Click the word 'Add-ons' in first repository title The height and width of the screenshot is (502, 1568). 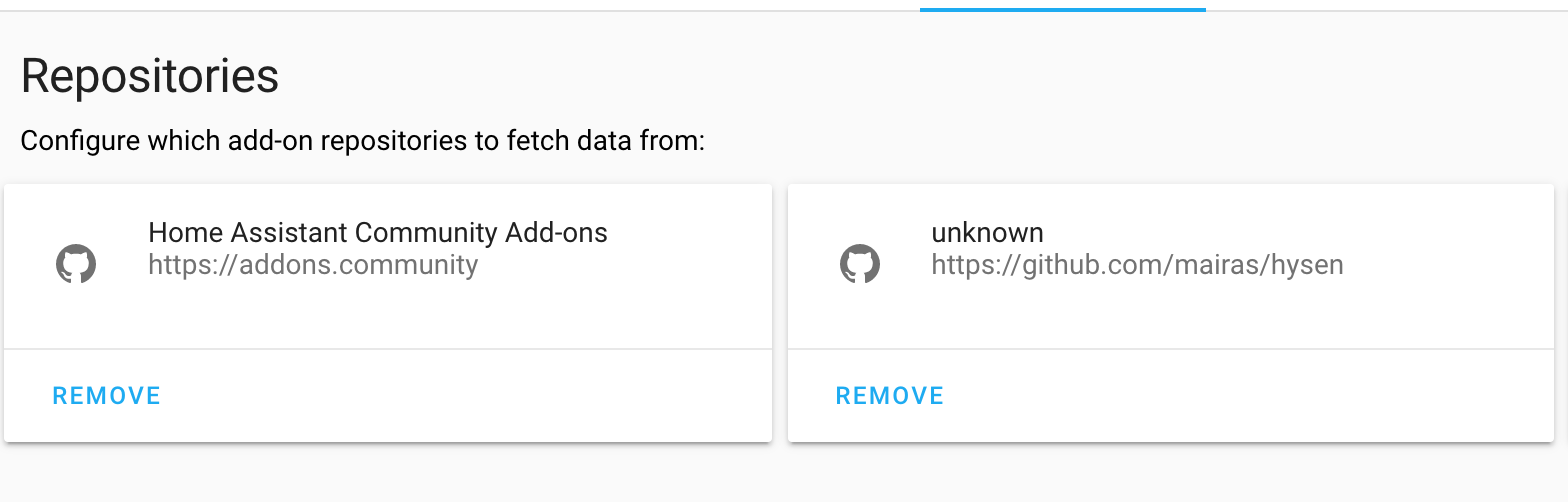[559, 233]
